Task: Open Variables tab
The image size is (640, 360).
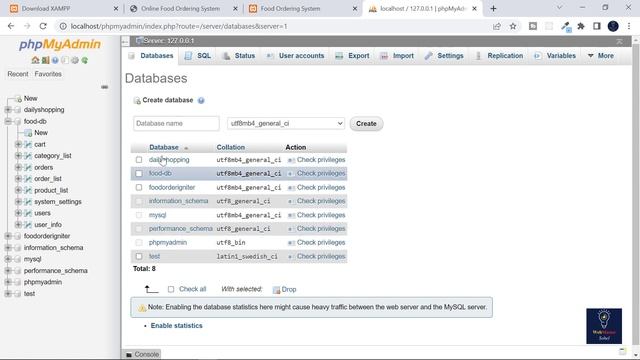Action: pyautogui.click(x=555, y=56)
